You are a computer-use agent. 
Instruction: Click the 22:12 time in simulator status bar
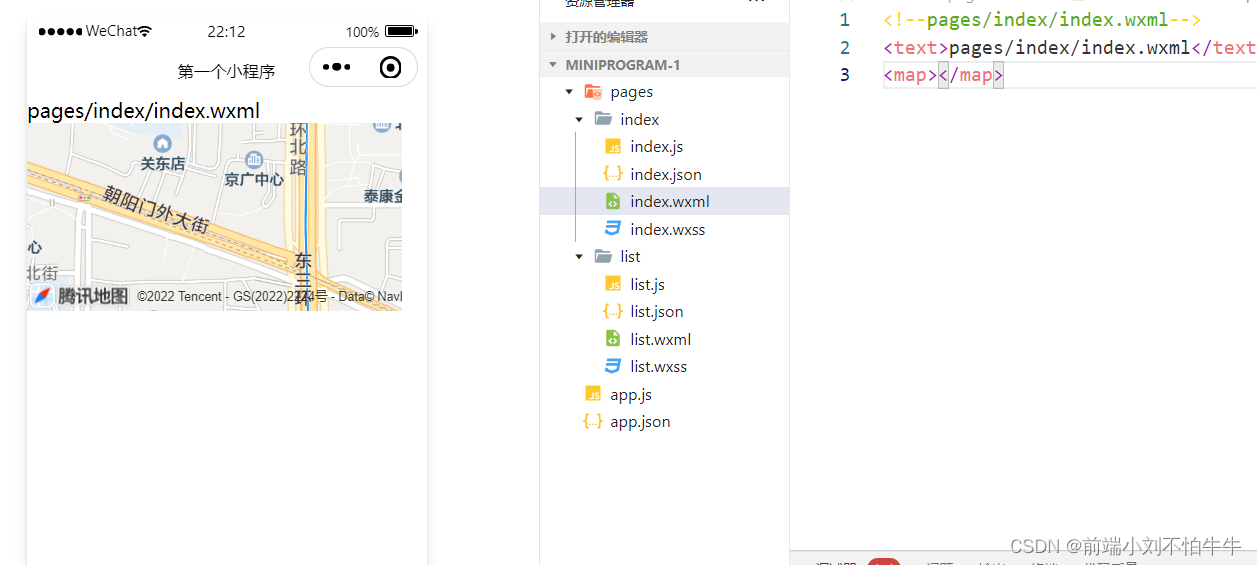(226, 31)
